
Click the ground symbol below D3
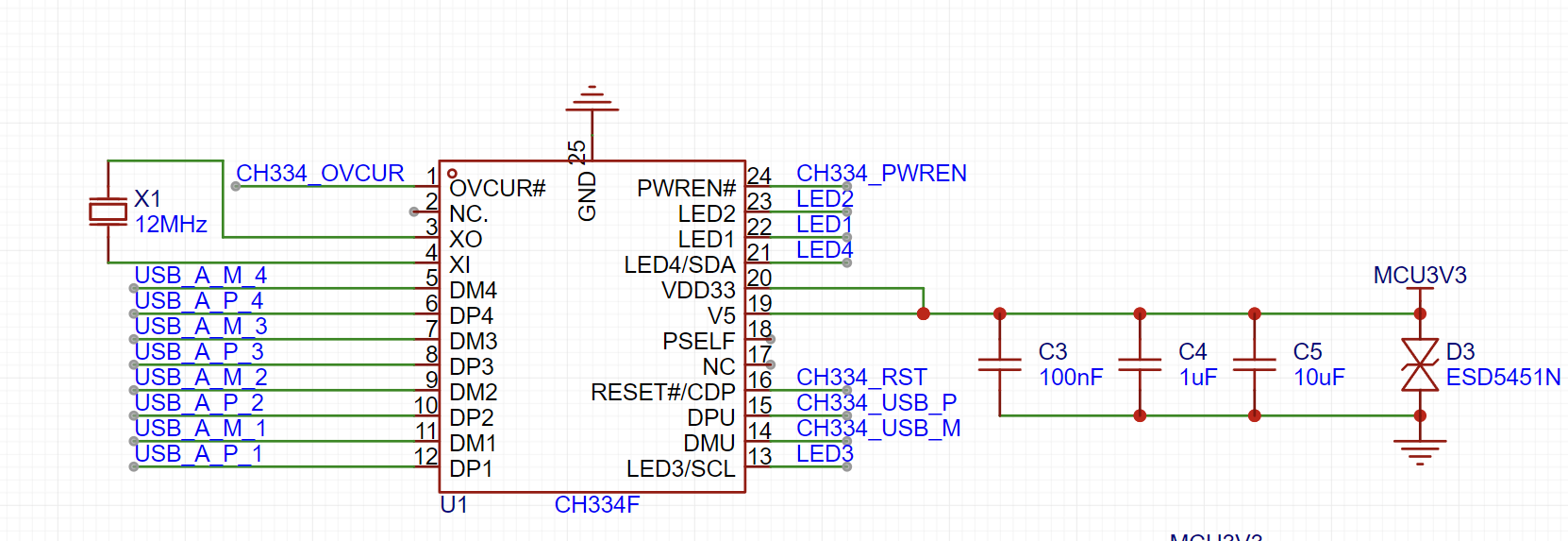(1420, 451)
